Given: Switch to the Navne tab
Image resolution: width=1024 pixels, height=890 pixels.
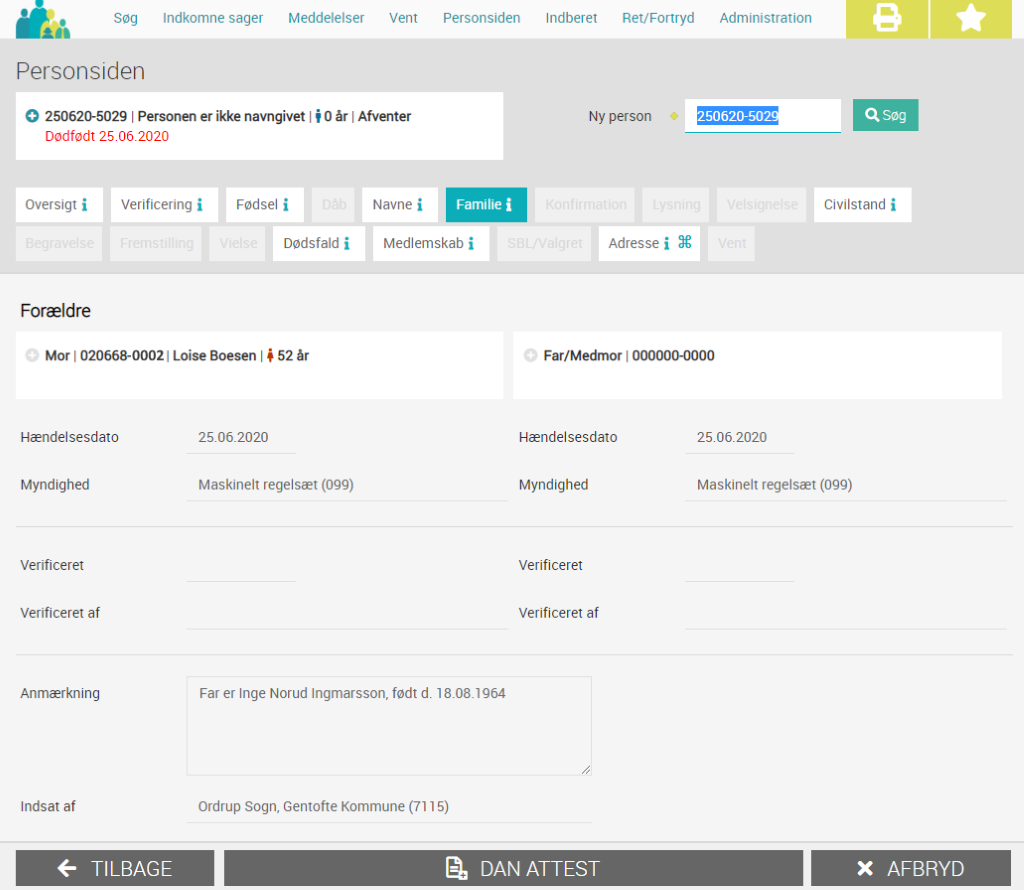Looking at the screenshot, I should pyautogui.click(x=399, y=205).
